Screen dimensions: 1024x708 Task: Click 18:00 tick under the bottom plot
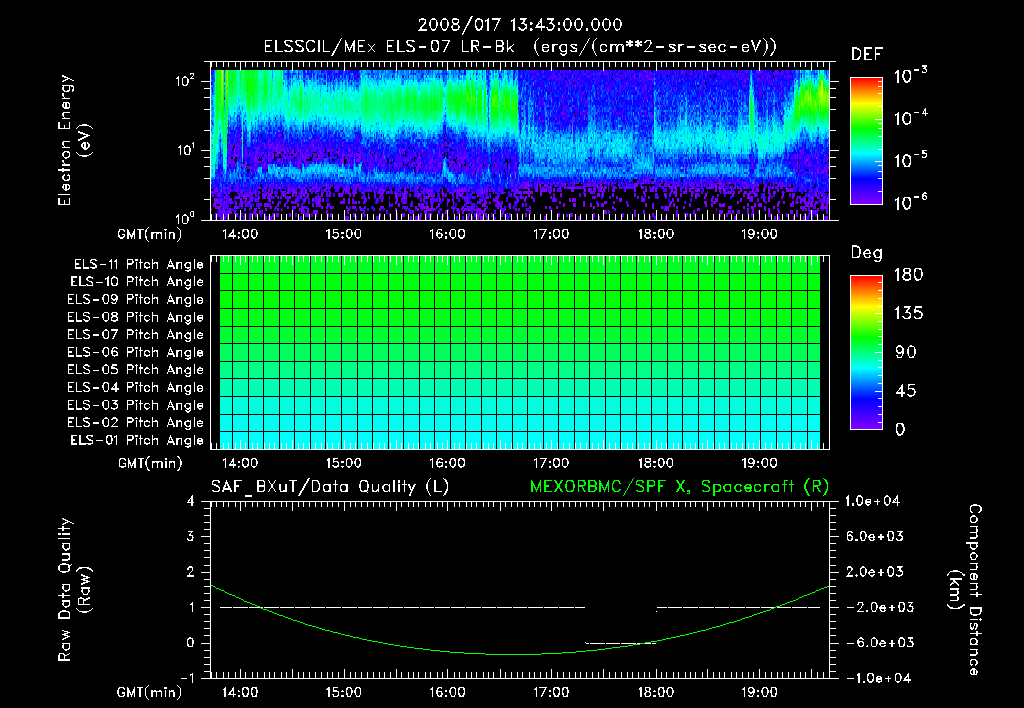click(x=655, y=692)
